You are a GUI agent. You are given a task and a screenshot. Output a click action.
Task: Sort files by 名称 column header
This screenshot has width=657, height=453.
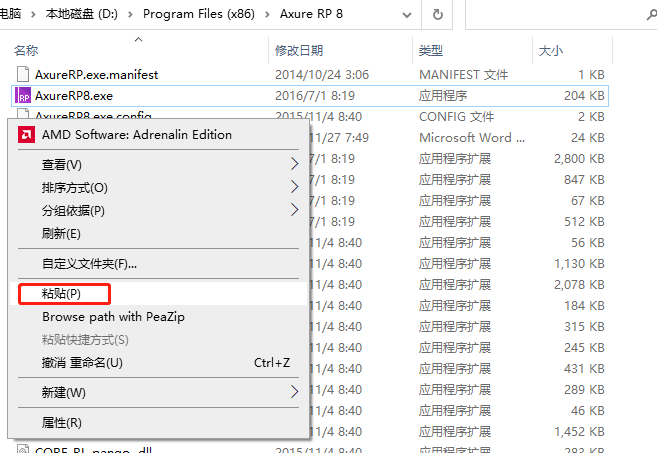tap(27, 50)
